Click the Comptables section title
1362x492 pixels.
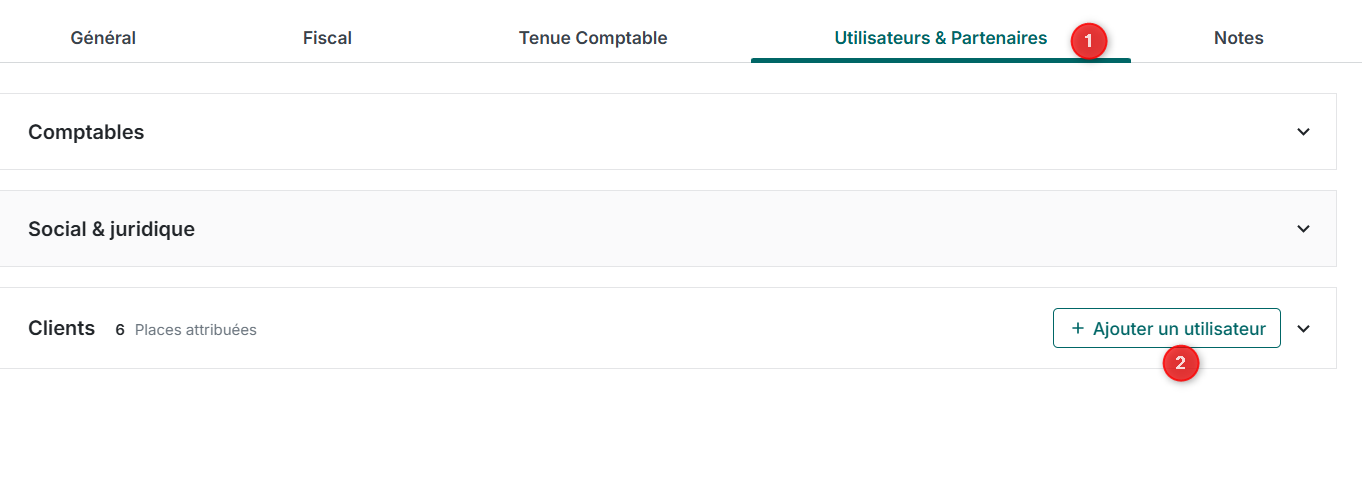click(86, 132)
